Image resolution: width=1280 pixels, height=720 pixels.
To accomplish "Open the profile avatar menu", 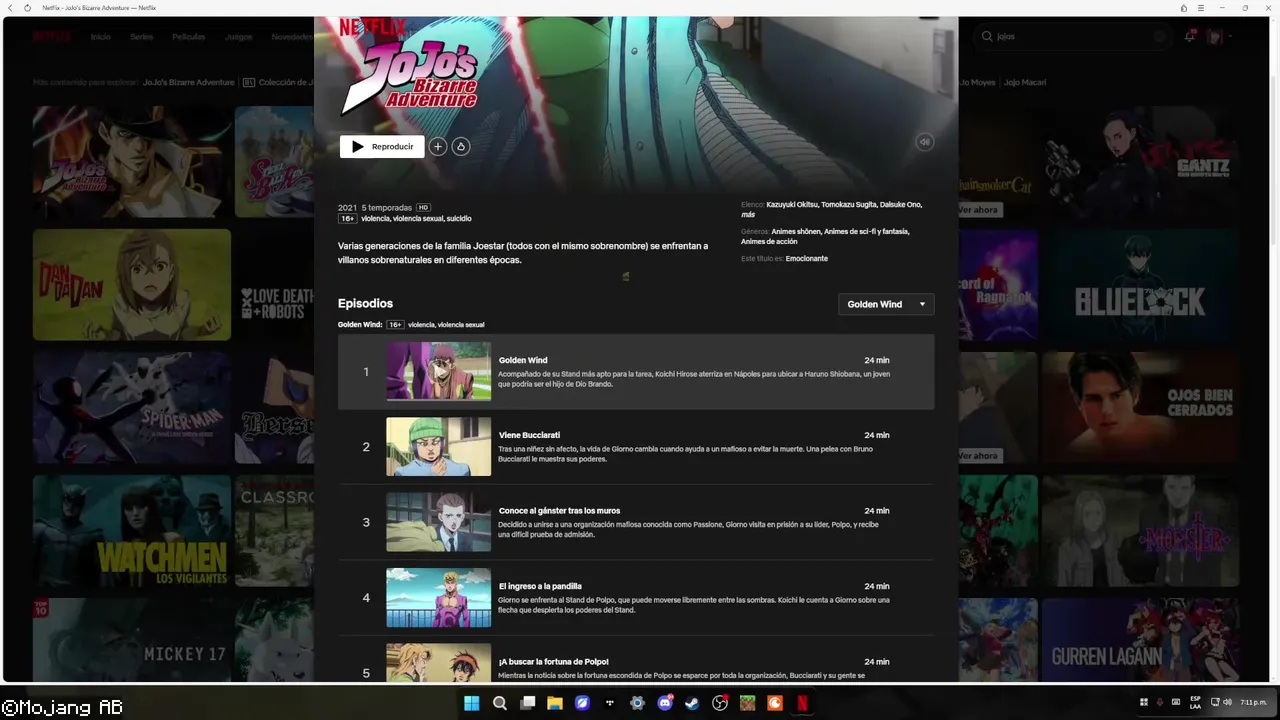I will click(x=1215, y=36).
